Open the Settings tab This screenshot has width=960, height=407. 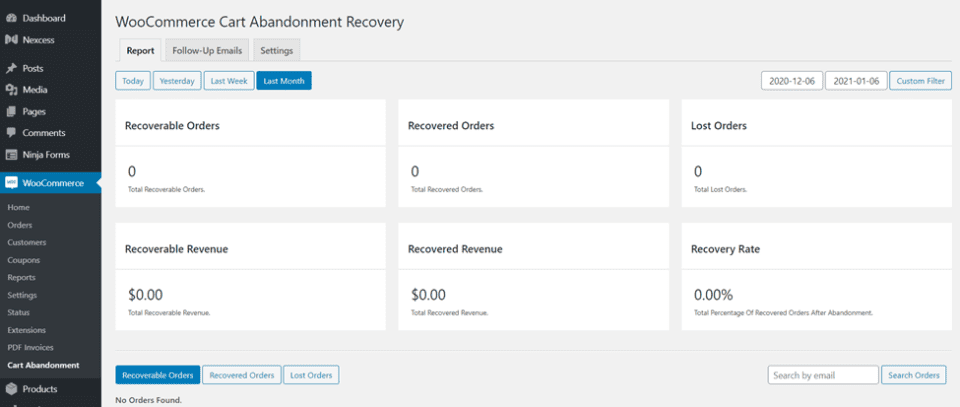point(276,50)
